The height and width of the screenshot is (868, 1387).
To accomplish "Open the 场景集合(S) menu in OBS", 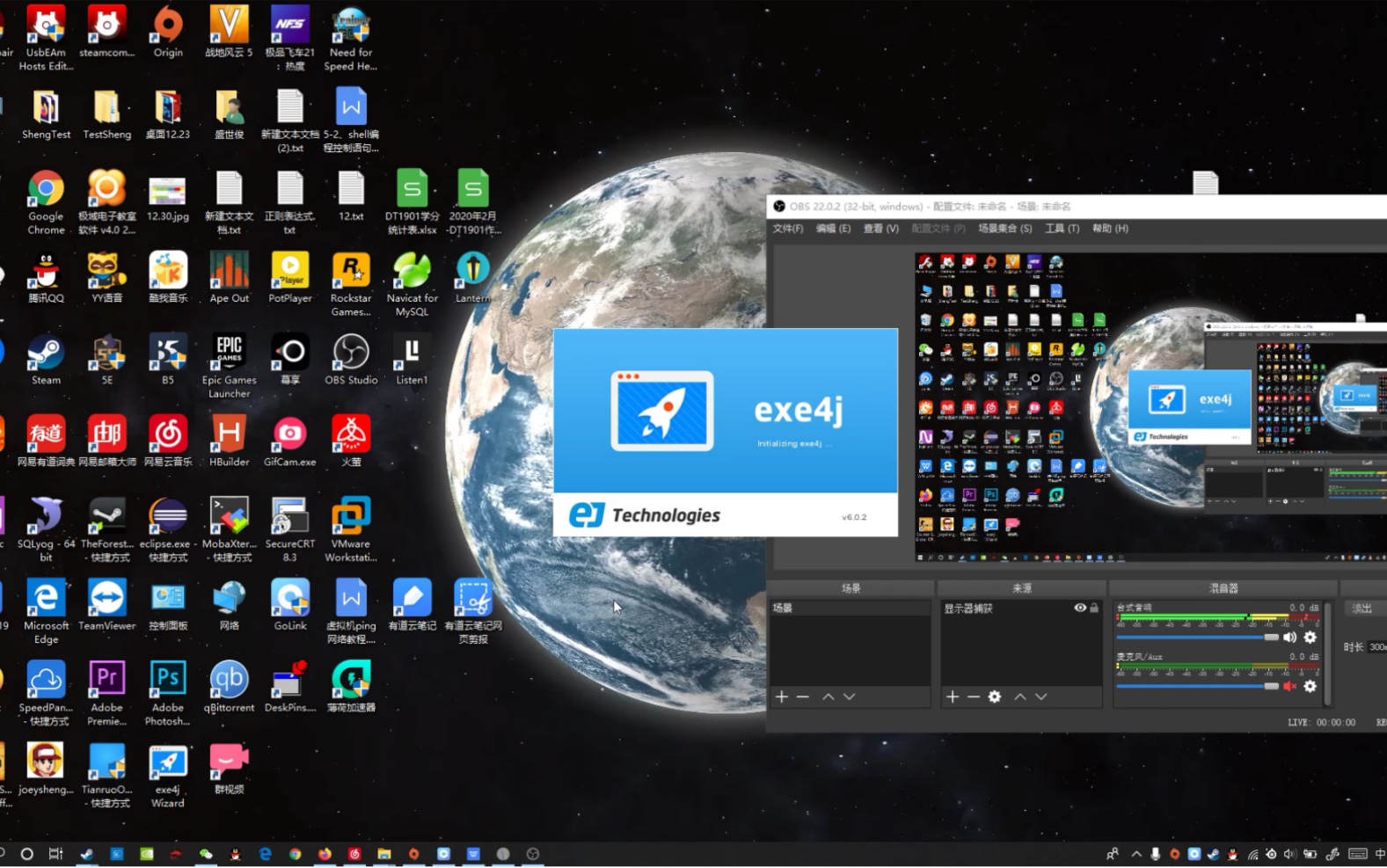I will tap(1005, 228).
